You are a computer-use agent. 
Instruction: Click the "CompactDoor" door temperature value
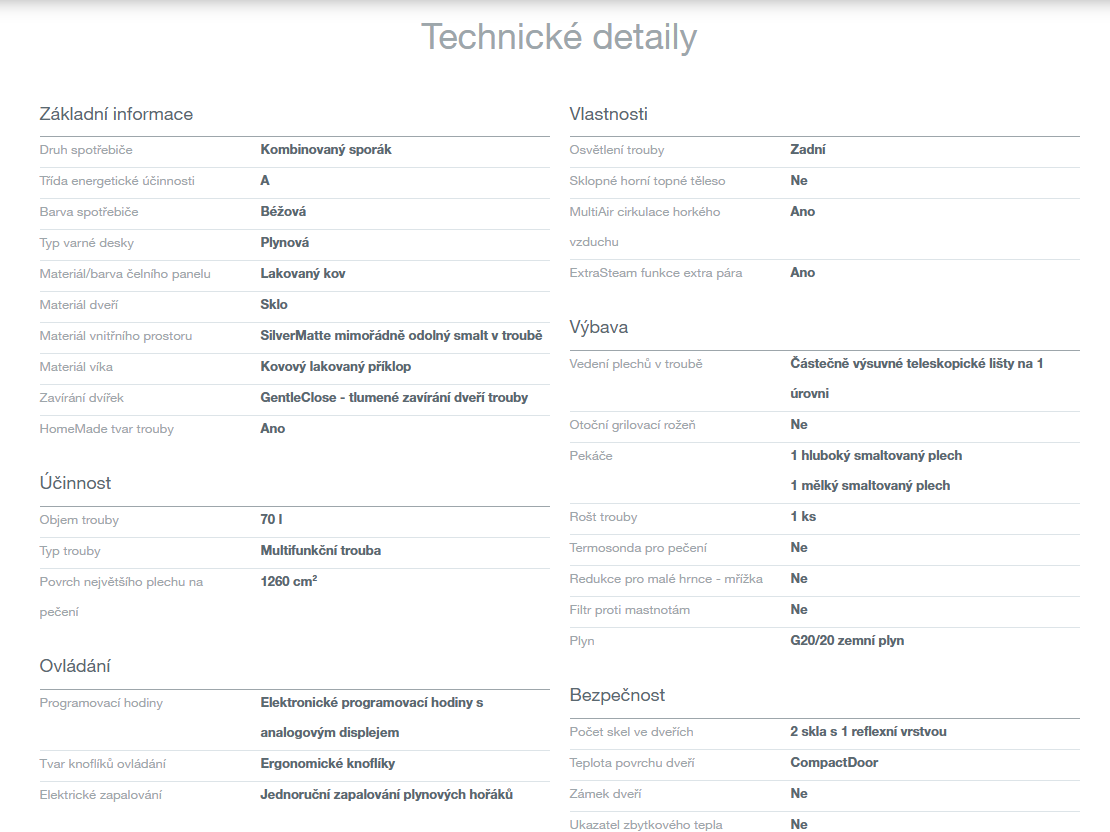click(x=834, y=763)
